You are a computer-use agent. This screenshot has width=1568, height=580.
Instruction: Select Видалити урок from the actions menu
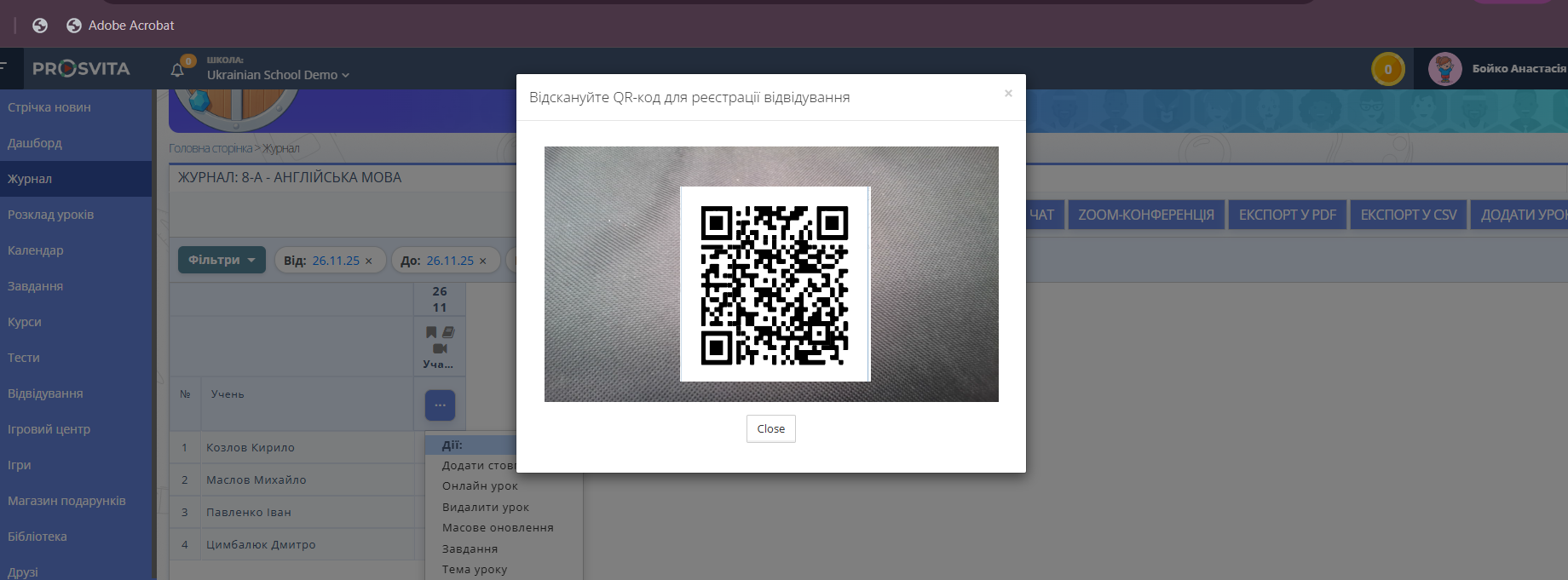click(485, 508)
